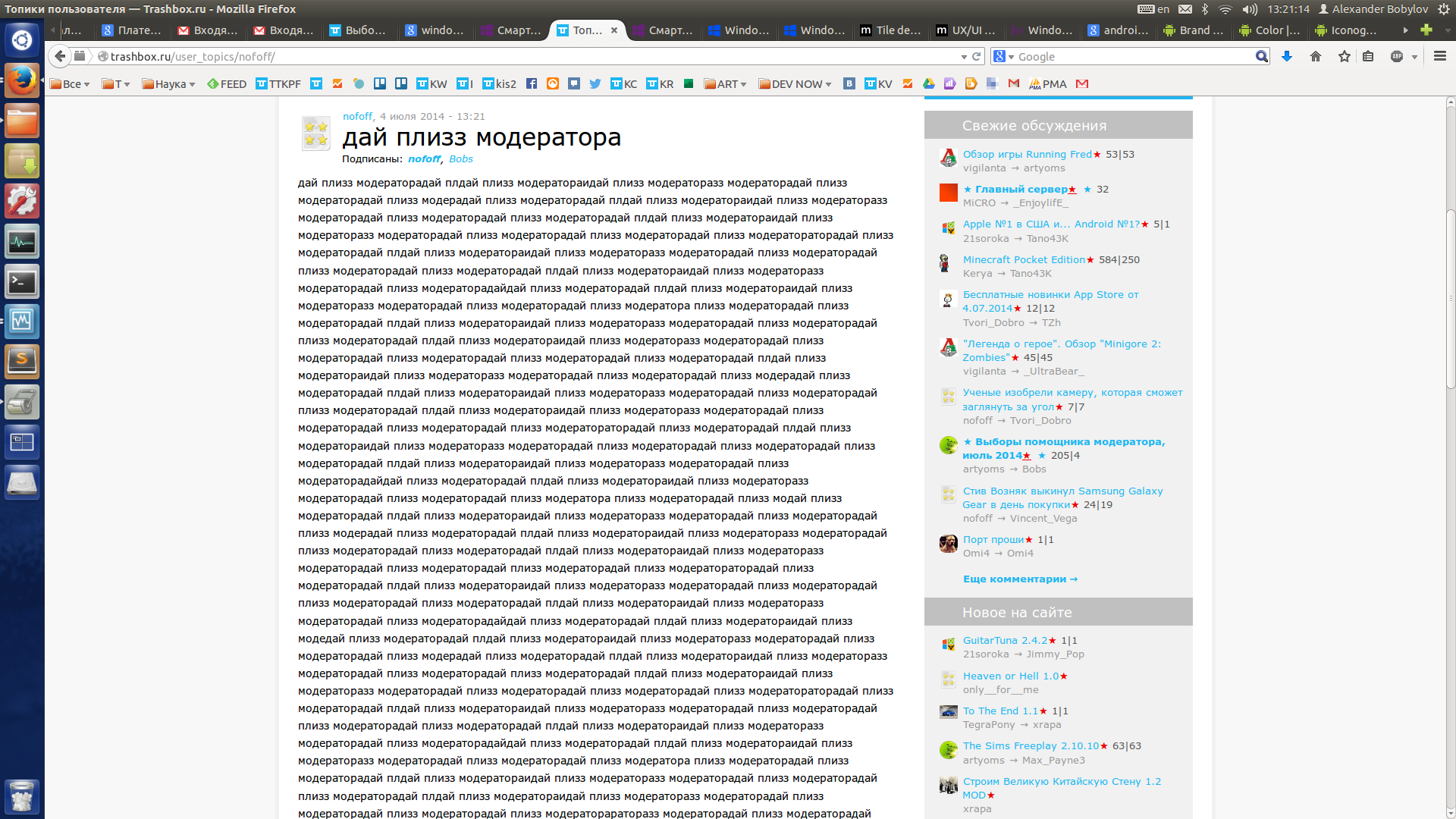This screenshot has width=1456, height=819.
Task: Expand the Наука bookmarks folder
Action: (x=169, y=83)
